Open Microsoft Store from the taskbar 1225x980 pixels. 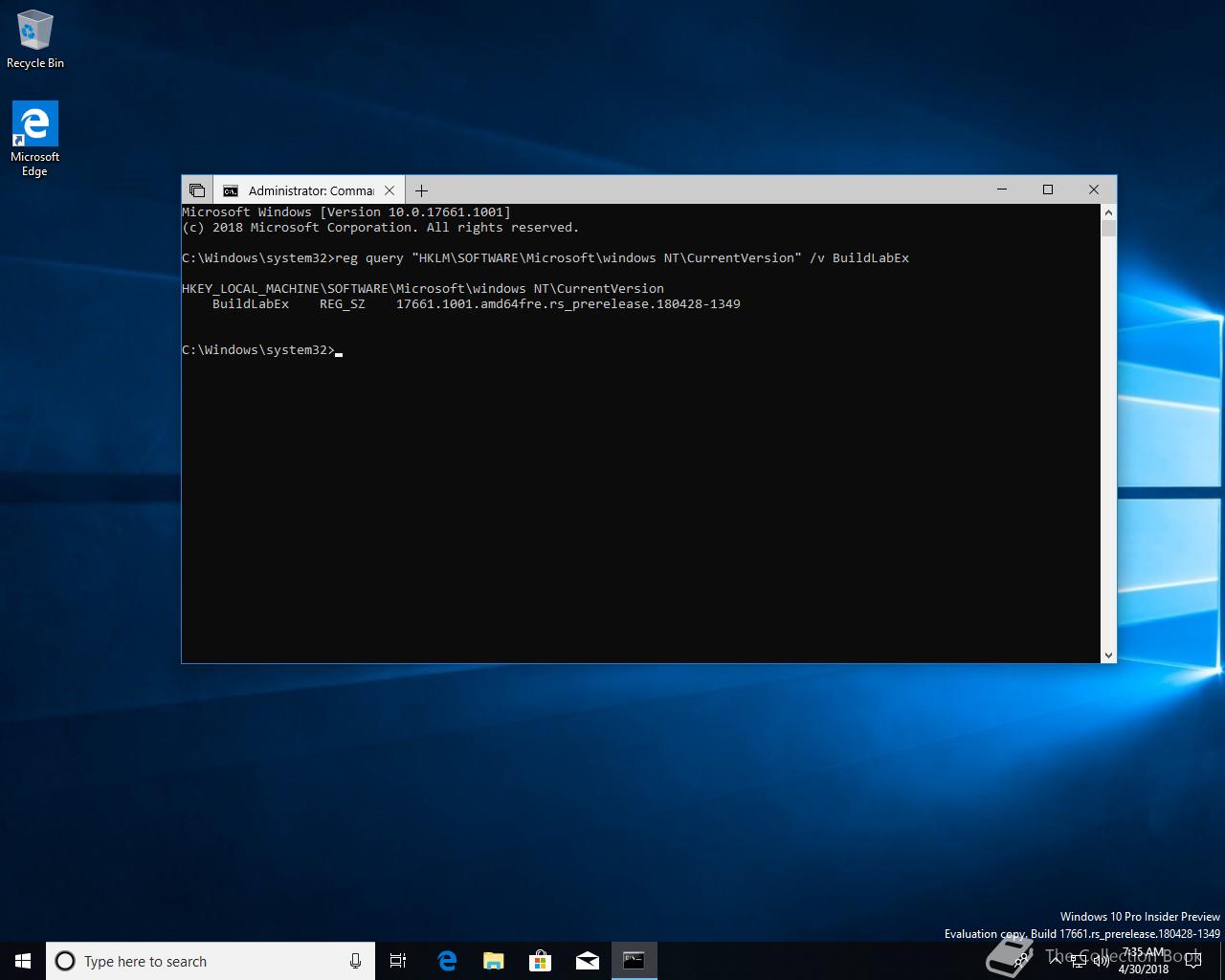(x=541, y=961)
